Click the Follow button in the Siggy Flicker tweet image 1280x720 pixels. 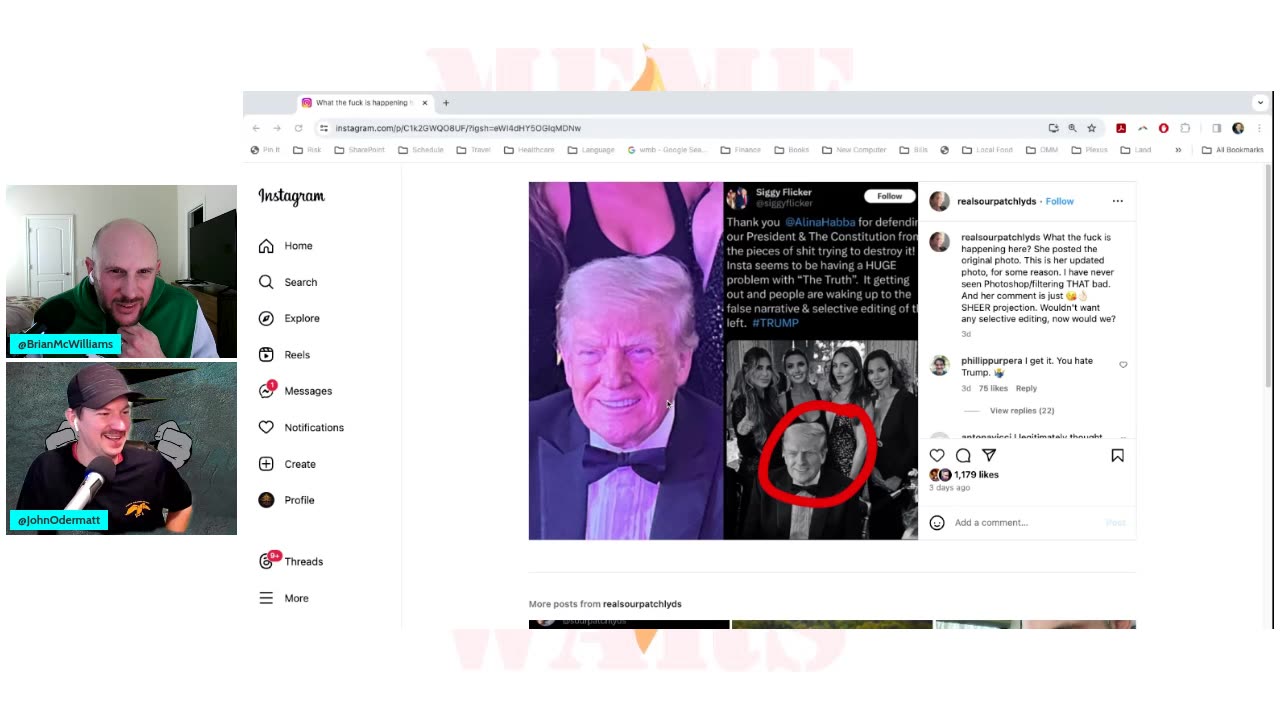(x=889, y=196)
